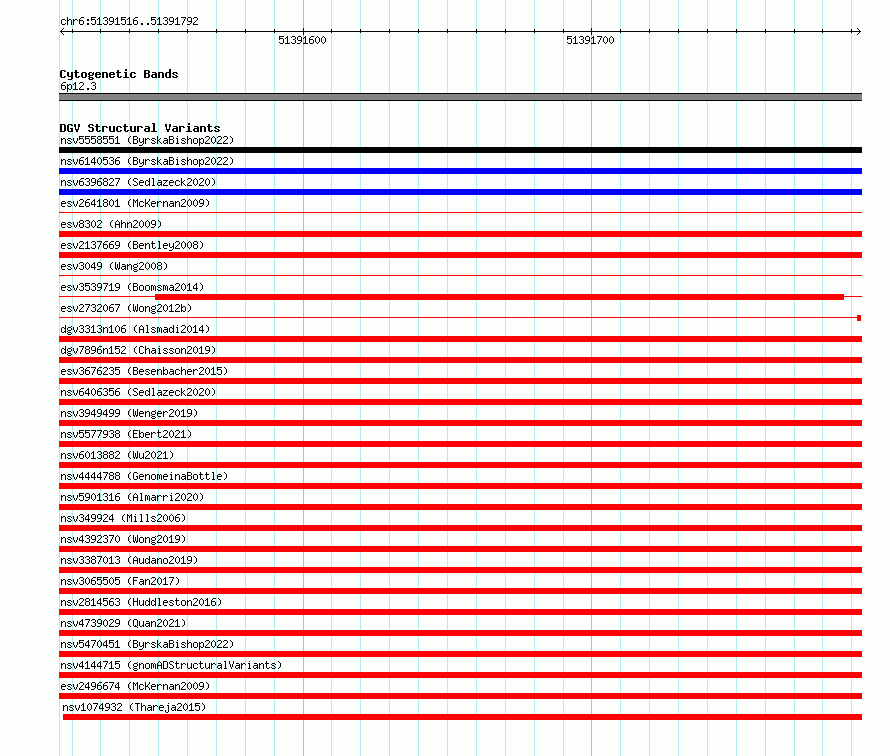Click the blue nsv6140536 variant bar

click(x=460, y=171)
